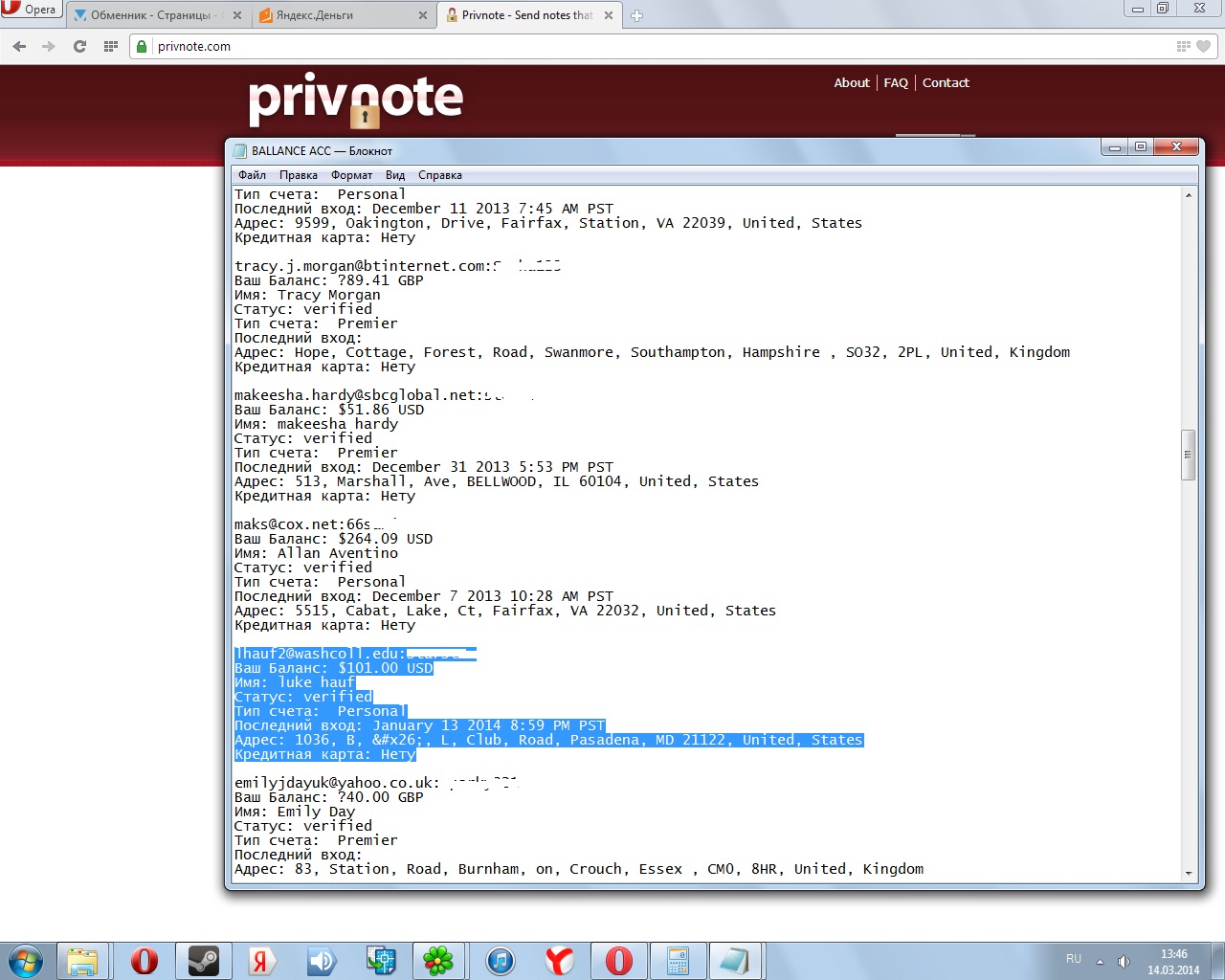Click the heart bookmark icon in address bar
The height and width of the screenshot is (980, 1225).
(1203, 46)
